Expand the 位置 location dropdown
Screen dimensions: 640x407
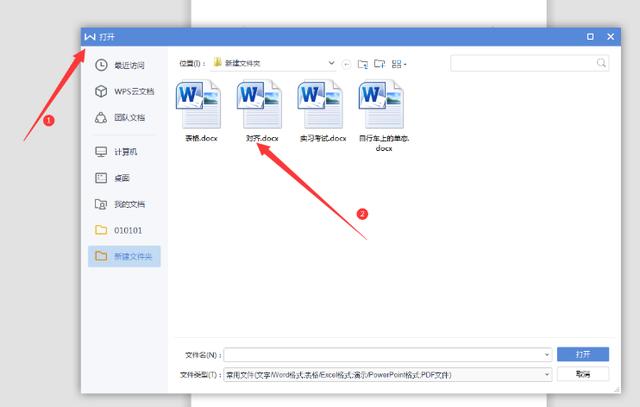point(331,63)
